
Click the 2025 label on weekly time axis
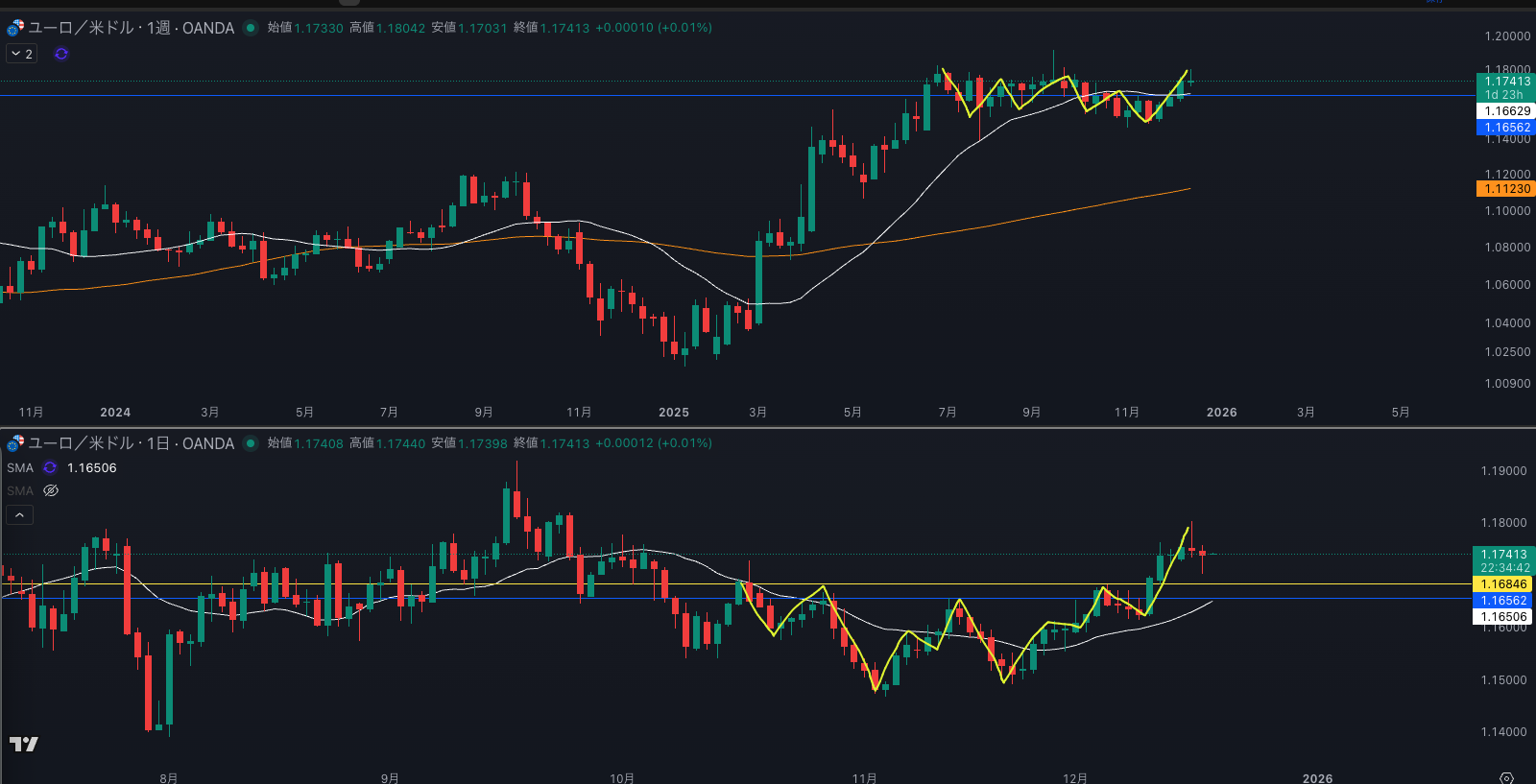point(673,413)
